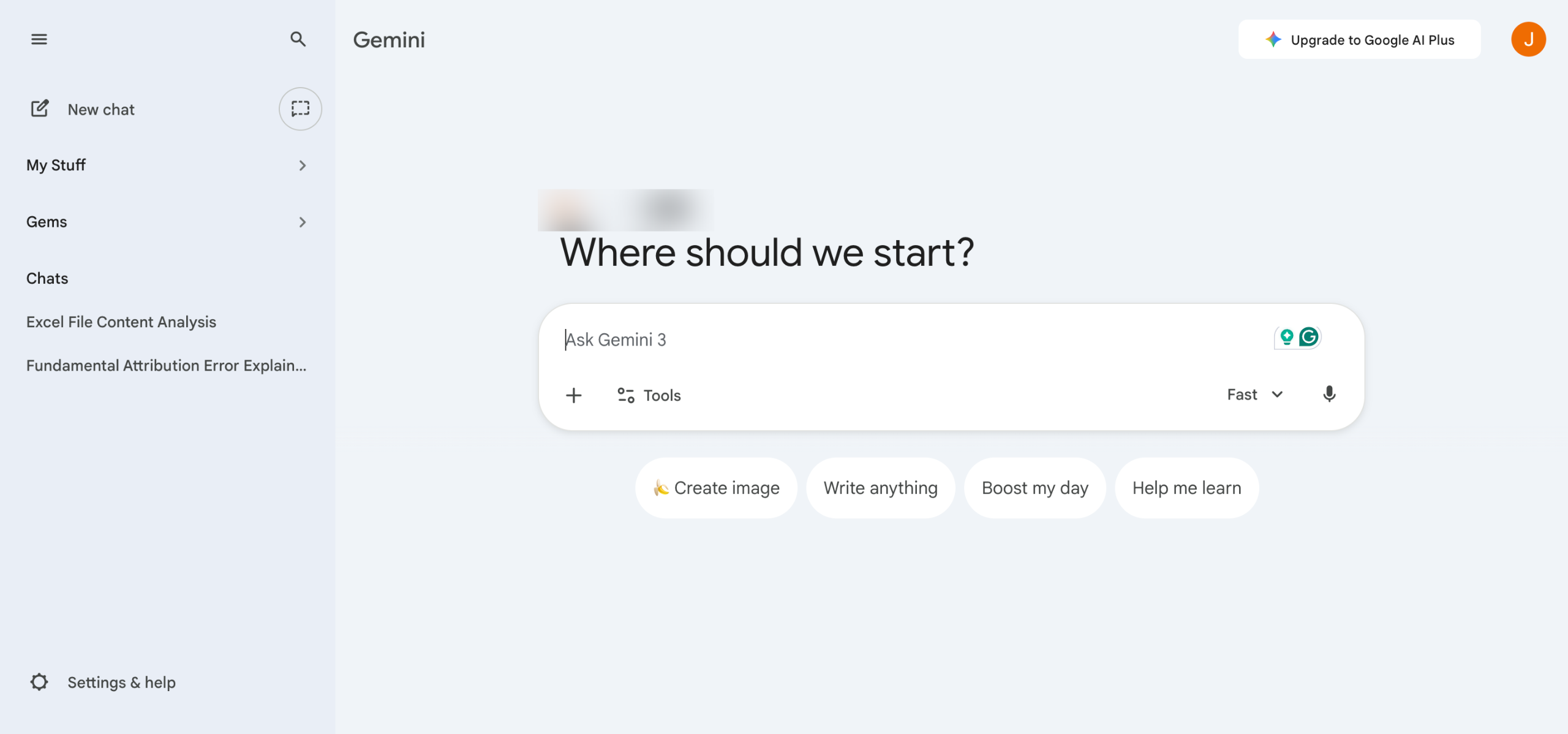Activate the microphone voice input
The image size is (1568, 734).
coord(1329,394)
